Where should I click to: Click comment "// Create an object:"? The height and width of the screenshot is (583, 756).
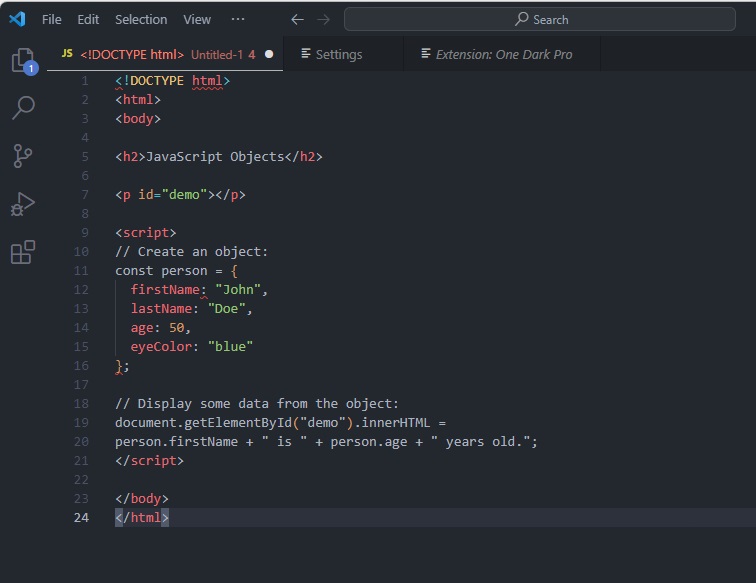coord(191,252)
